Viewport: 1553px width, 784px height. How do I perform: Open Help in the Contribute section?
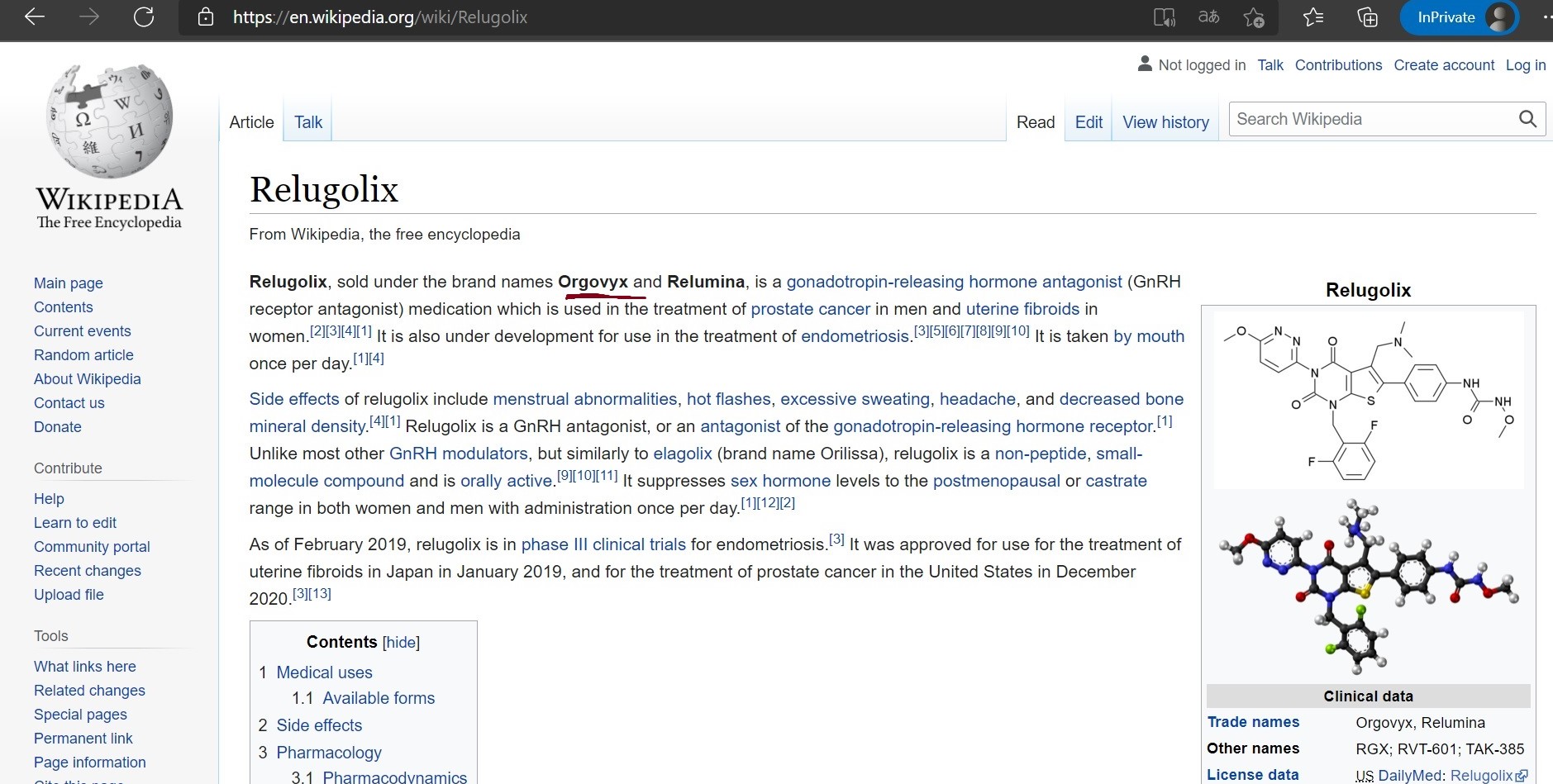49,499
